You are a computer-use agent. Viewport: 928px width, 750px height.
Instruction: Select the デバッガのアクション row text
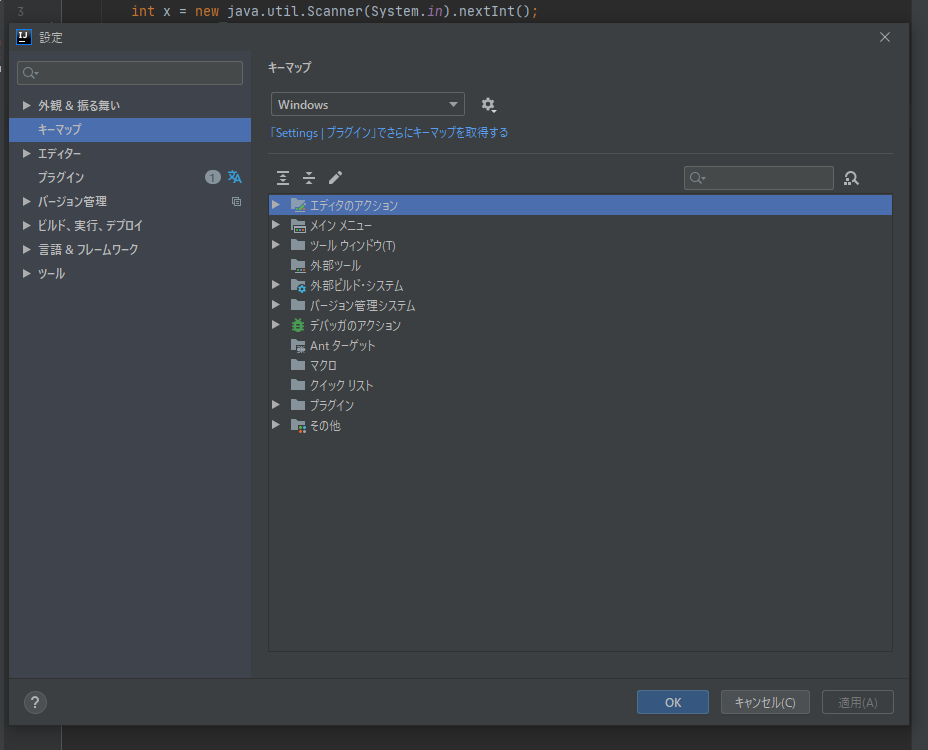tap(355, 326)
